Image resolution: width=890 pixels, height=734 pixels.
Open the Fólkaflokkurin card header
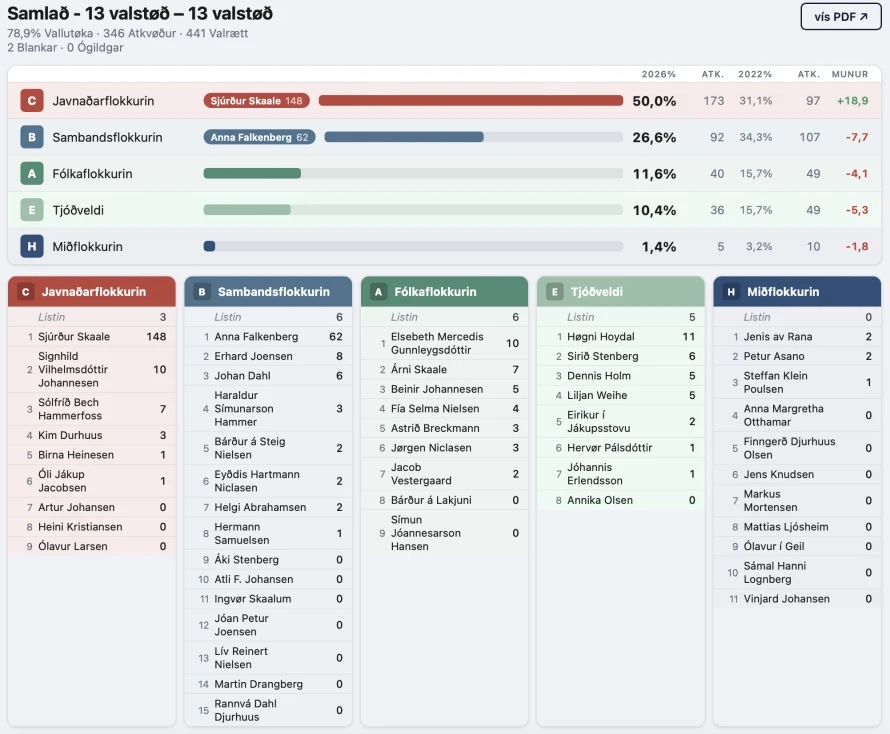444,292
